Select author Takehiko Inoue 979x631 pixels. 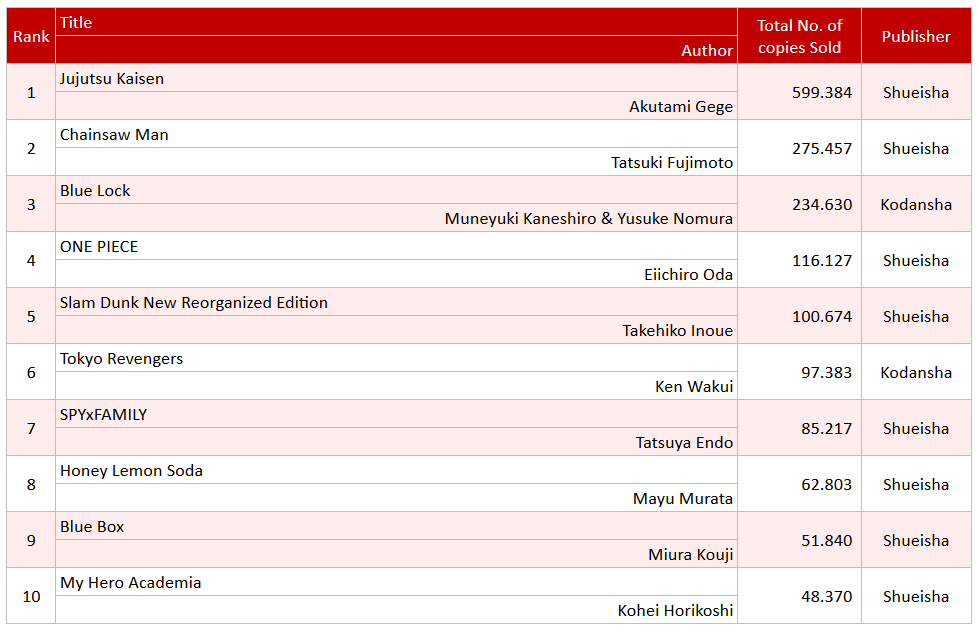(x=677, y=331)
